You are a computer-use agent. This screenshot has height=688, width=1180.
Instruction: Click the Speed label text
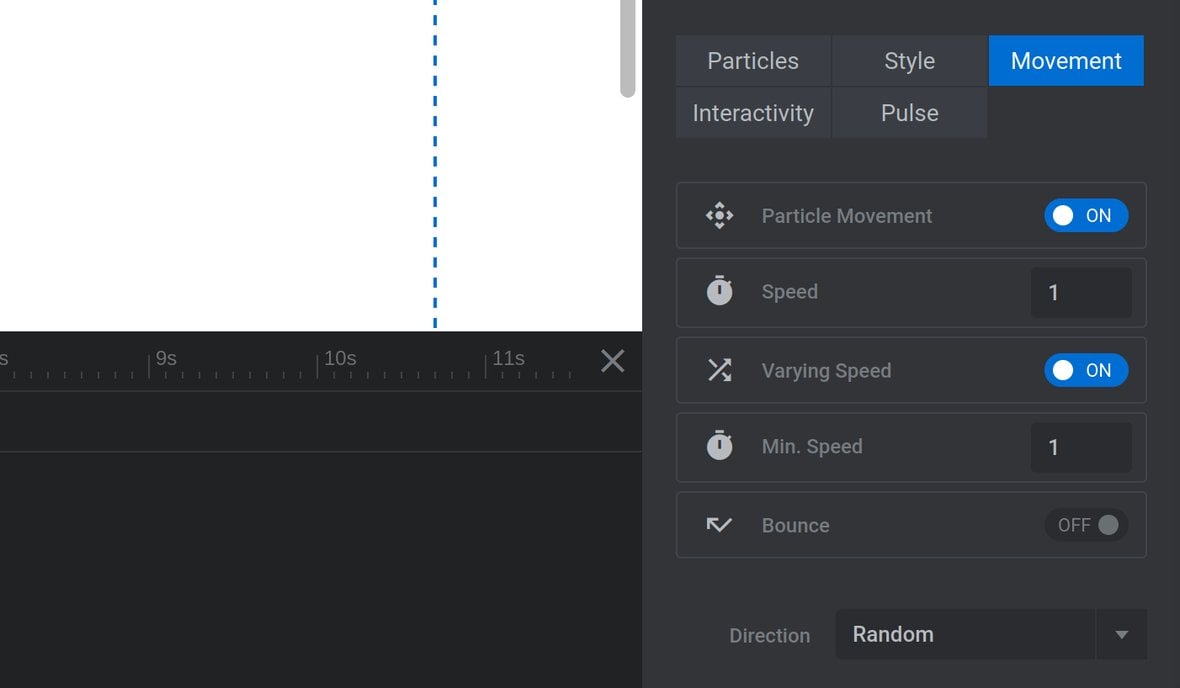(789, 292)
